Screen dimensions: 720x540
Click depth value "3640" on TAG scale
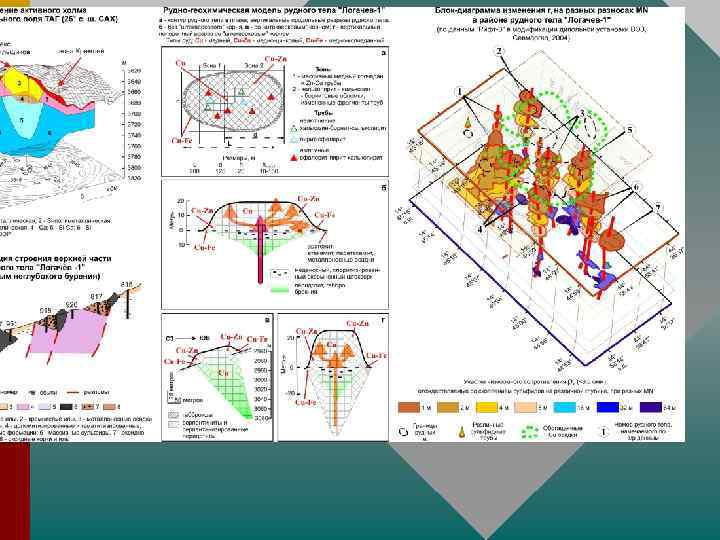134,81
